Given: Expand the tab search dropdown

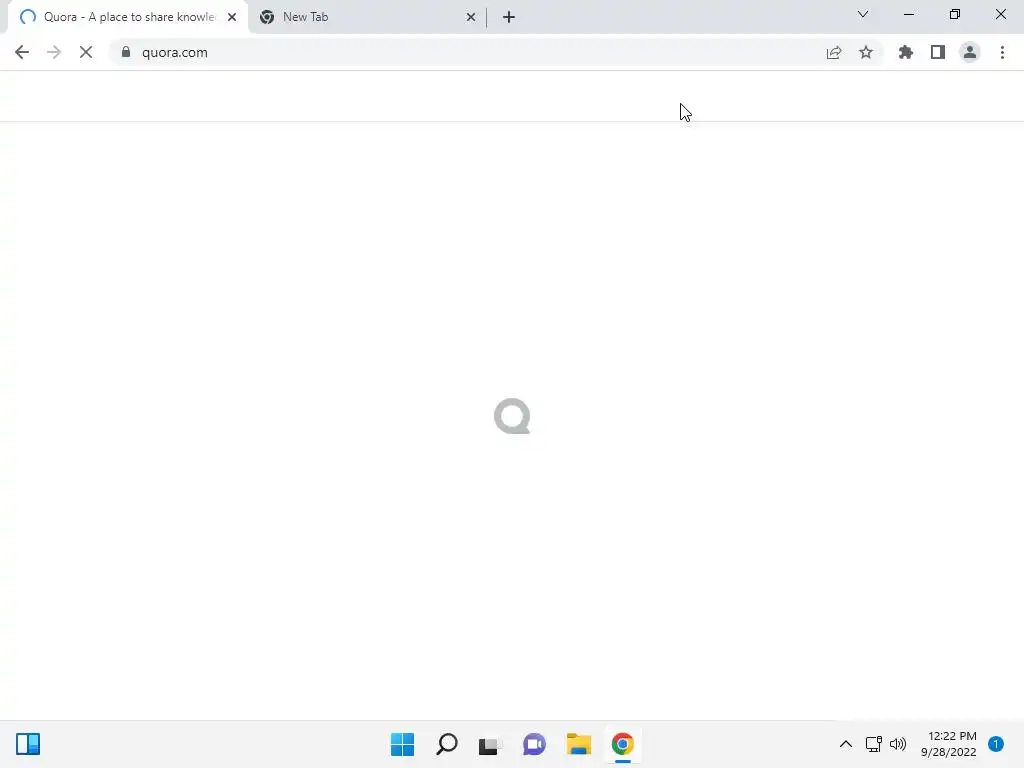Looking at the screenshot, I should tap(863, 14).
